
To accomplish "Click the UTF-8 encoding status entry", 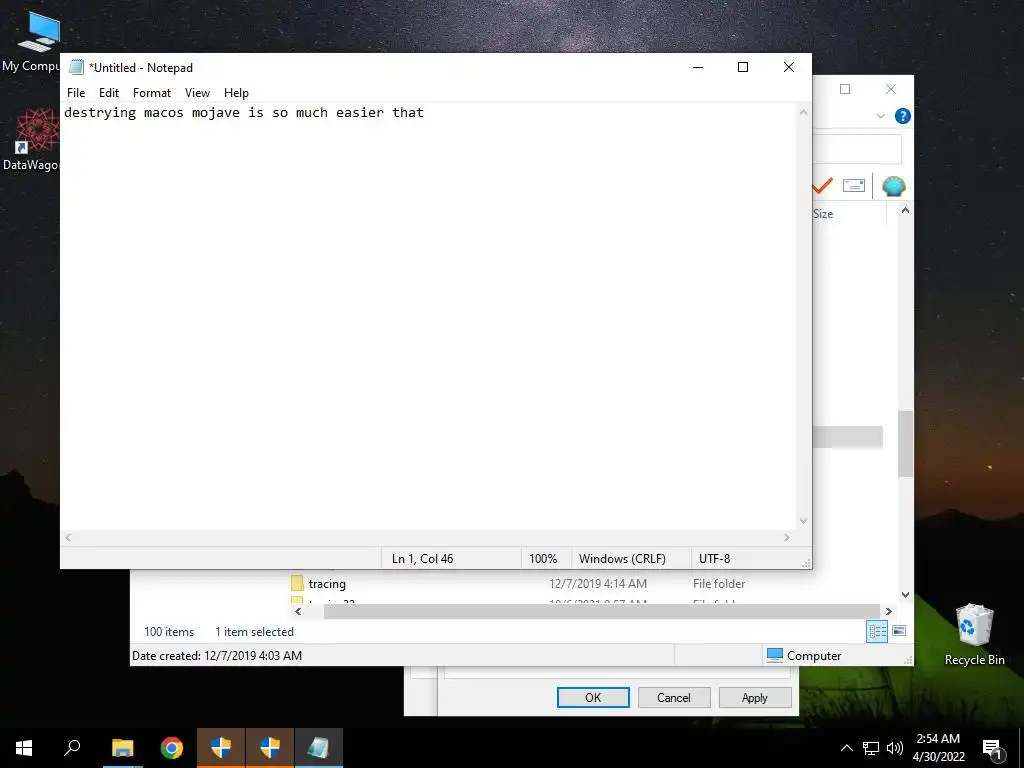I will pos(714,558).
